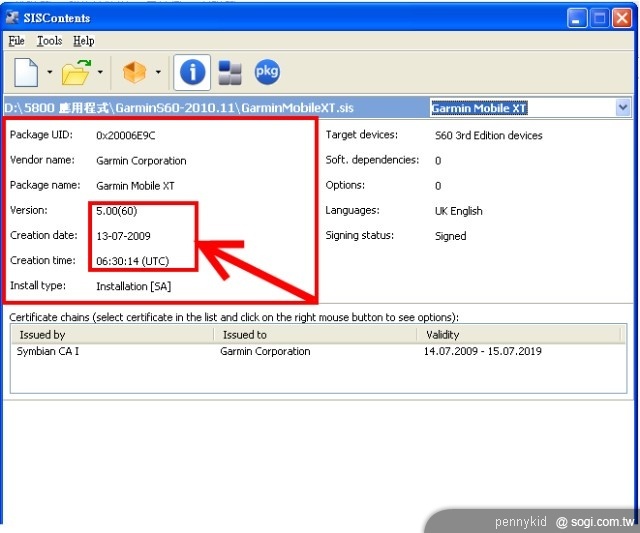
Task: Click the SISContents title bar app icon
Action: 12,18
